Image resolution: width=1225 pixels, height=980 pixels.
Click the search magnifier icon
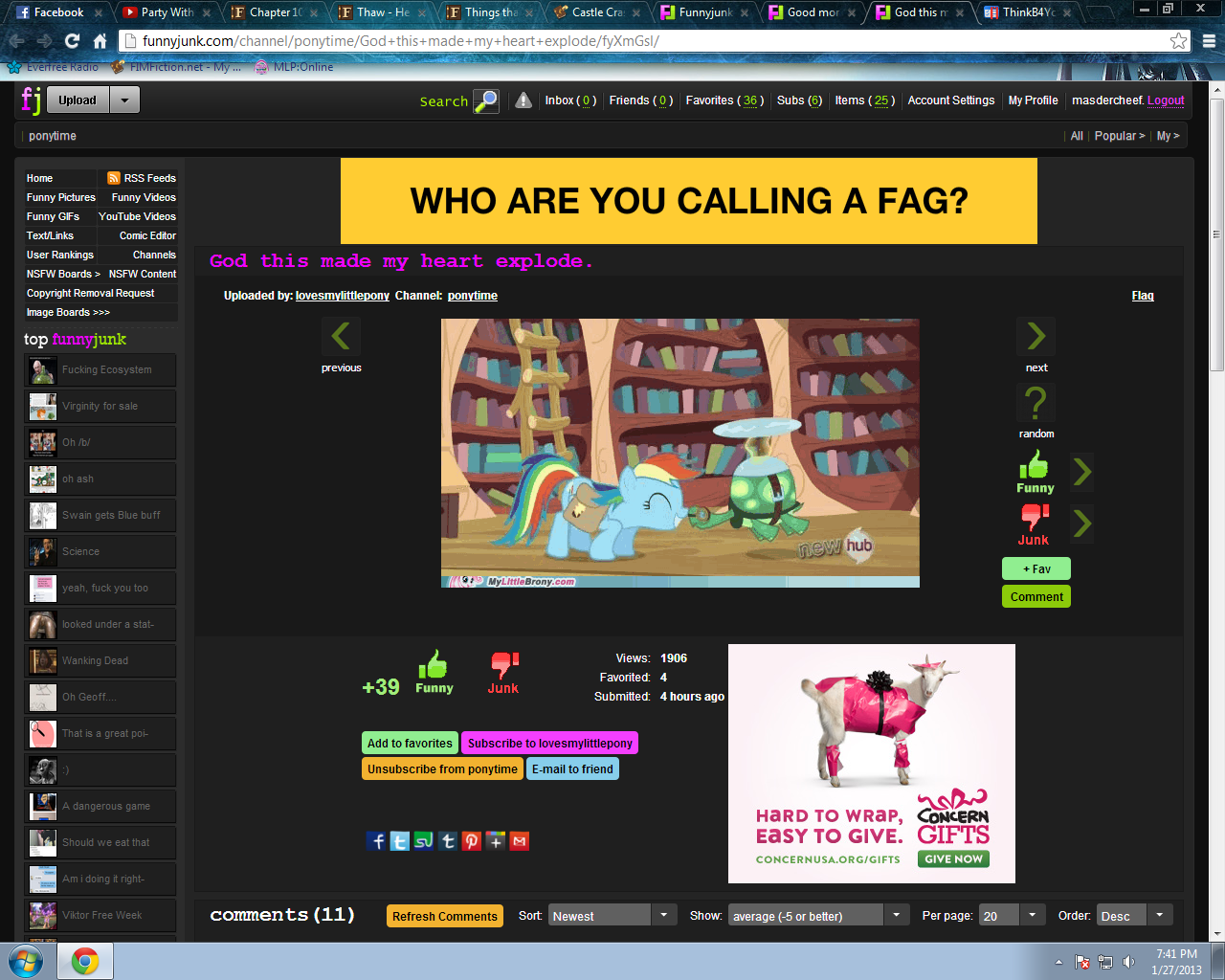(x=486, y=100)
